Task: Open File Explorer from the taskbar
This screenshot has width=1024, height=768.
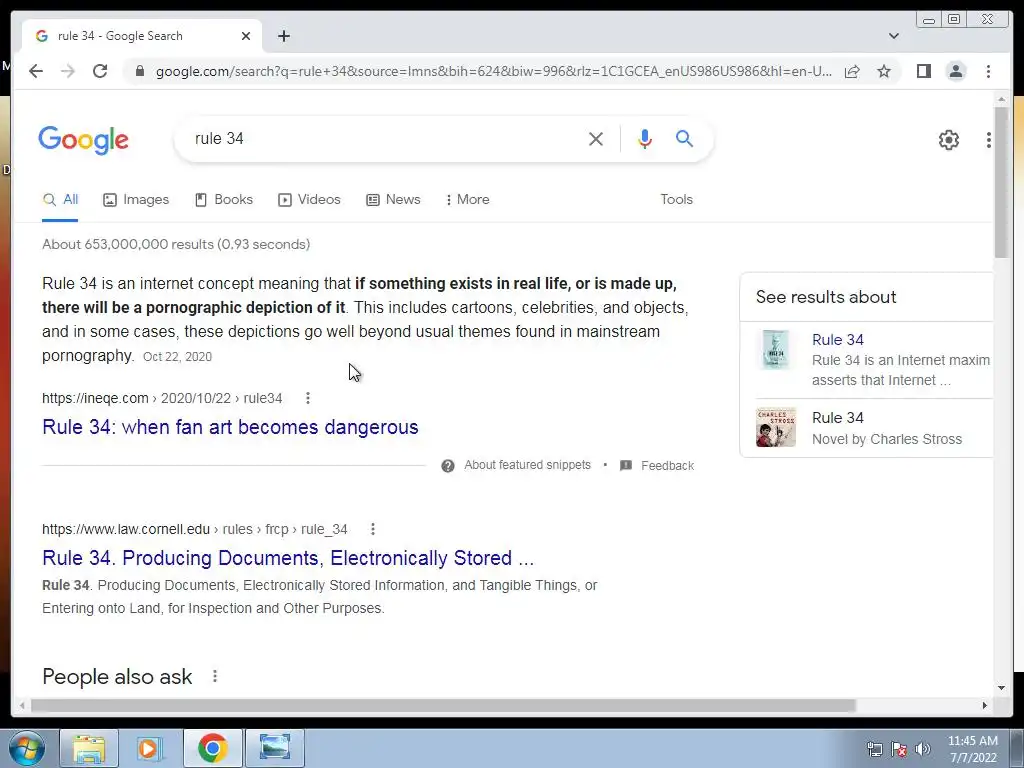Action: 89,748
